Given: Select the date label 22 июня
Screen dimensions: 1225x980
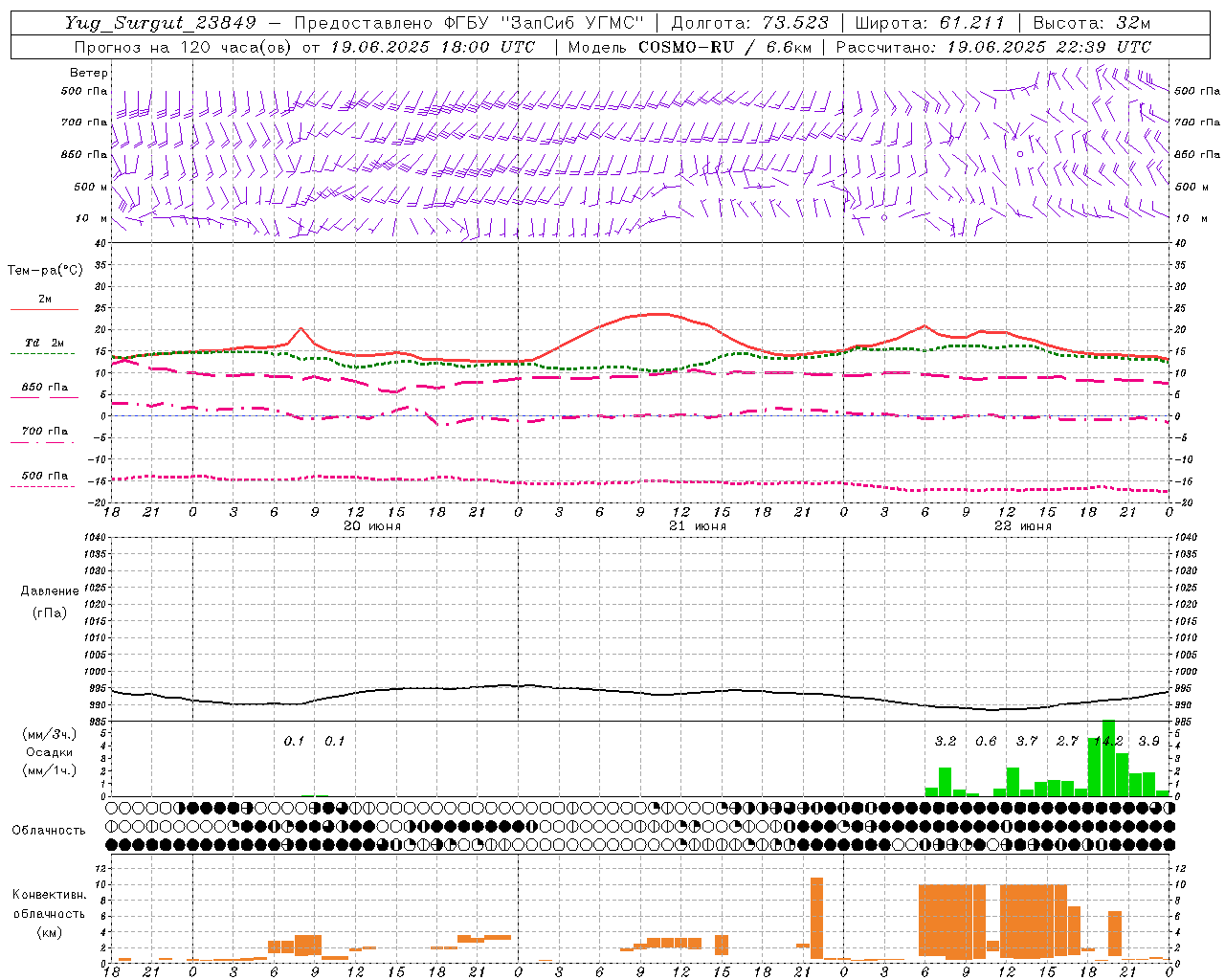Looking at the screenshot, I should pyautogui.click(x=1023, y=526).
